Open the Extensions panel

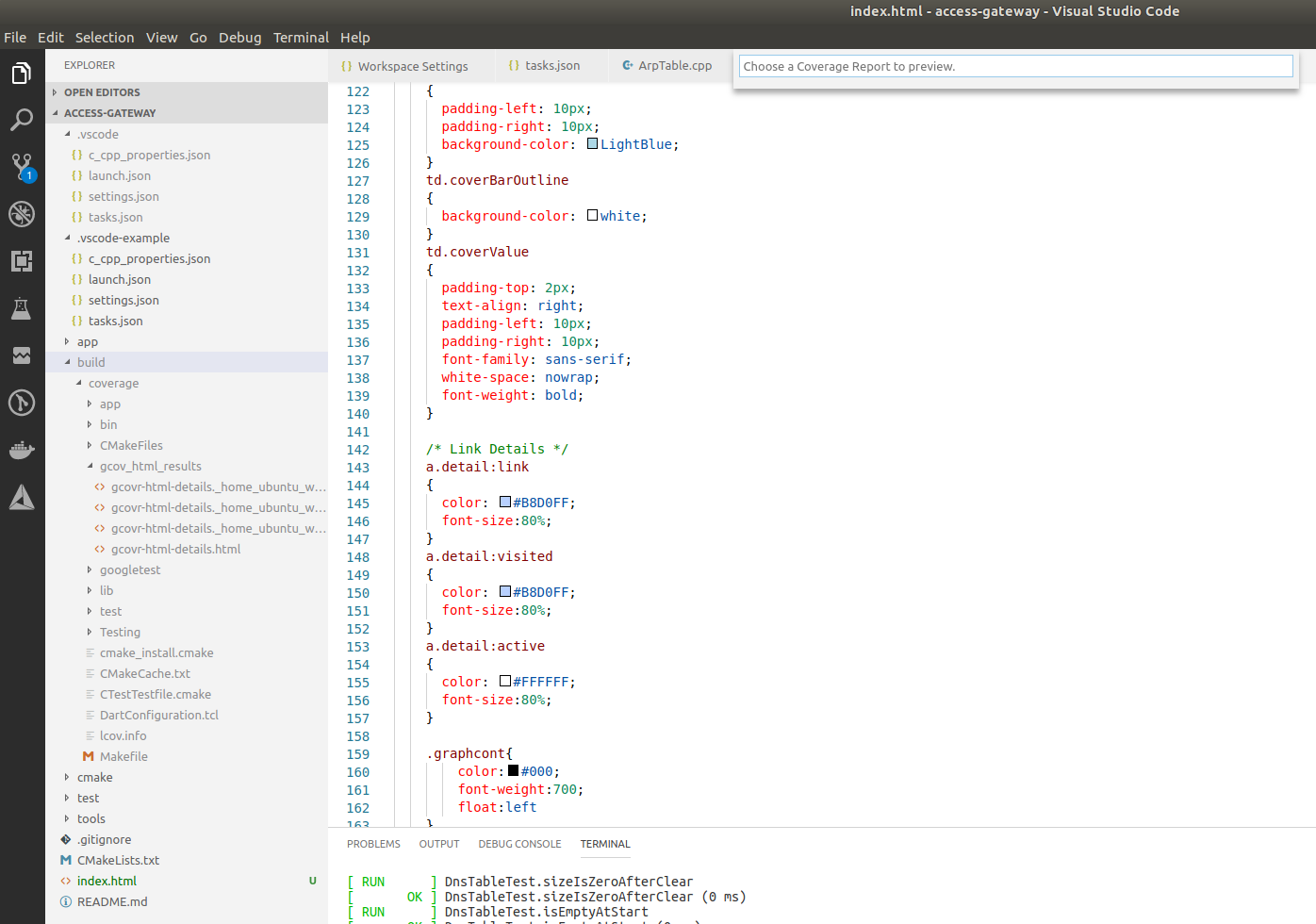pyautogui.click(x=21, y=261)
